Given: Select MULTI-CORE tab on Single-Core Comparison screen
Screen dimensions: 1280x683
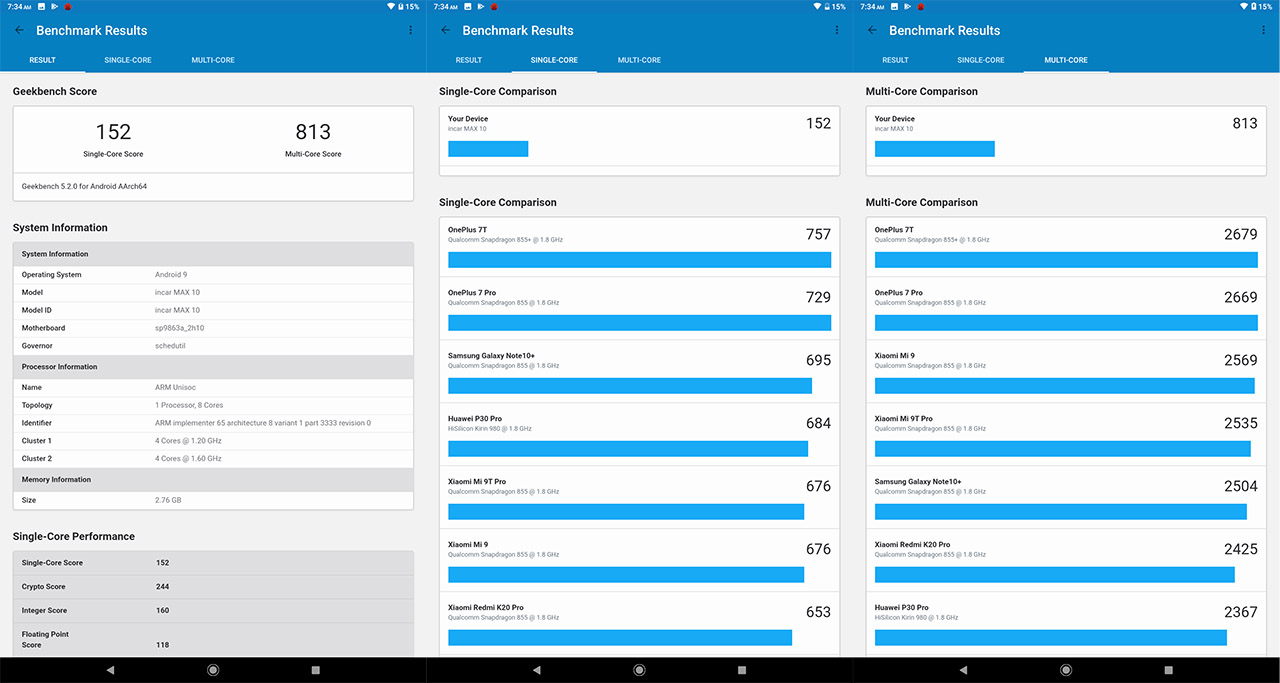Looking at the screenshot, I should (x=639, y=60).
